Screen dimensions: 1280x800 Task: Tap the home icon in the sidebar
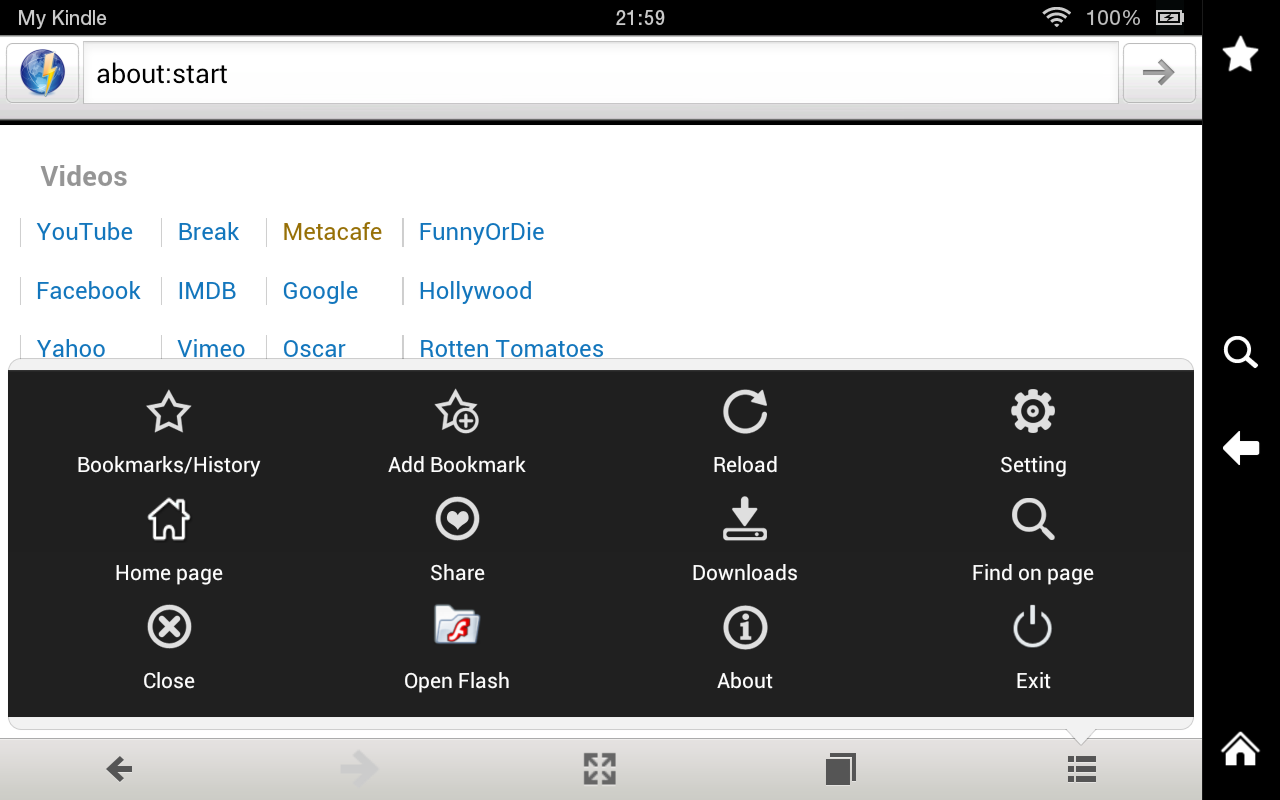pos(1240,748)
